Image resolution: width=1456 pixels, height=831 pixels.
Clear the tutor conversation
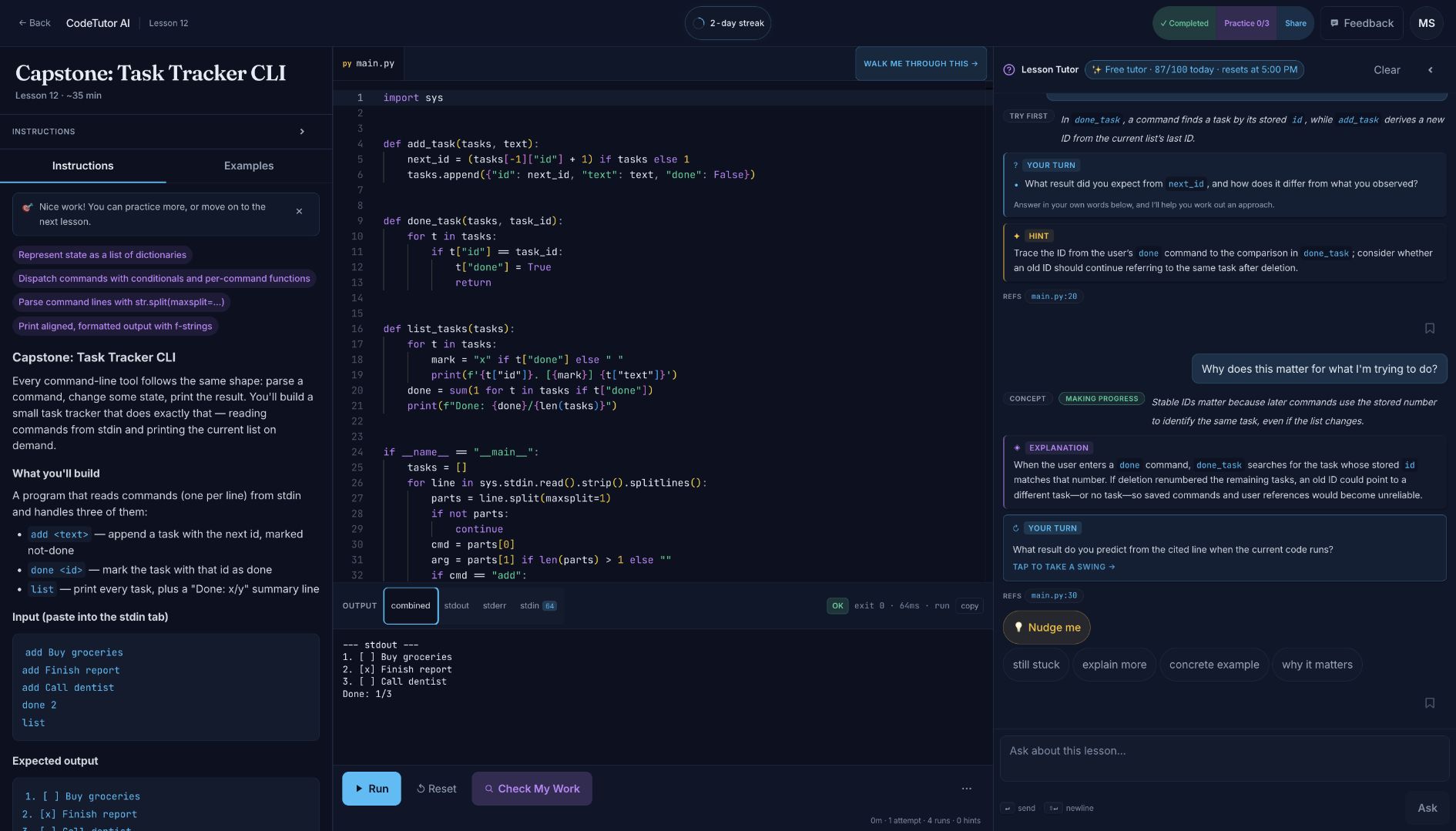pos(1387,70)
